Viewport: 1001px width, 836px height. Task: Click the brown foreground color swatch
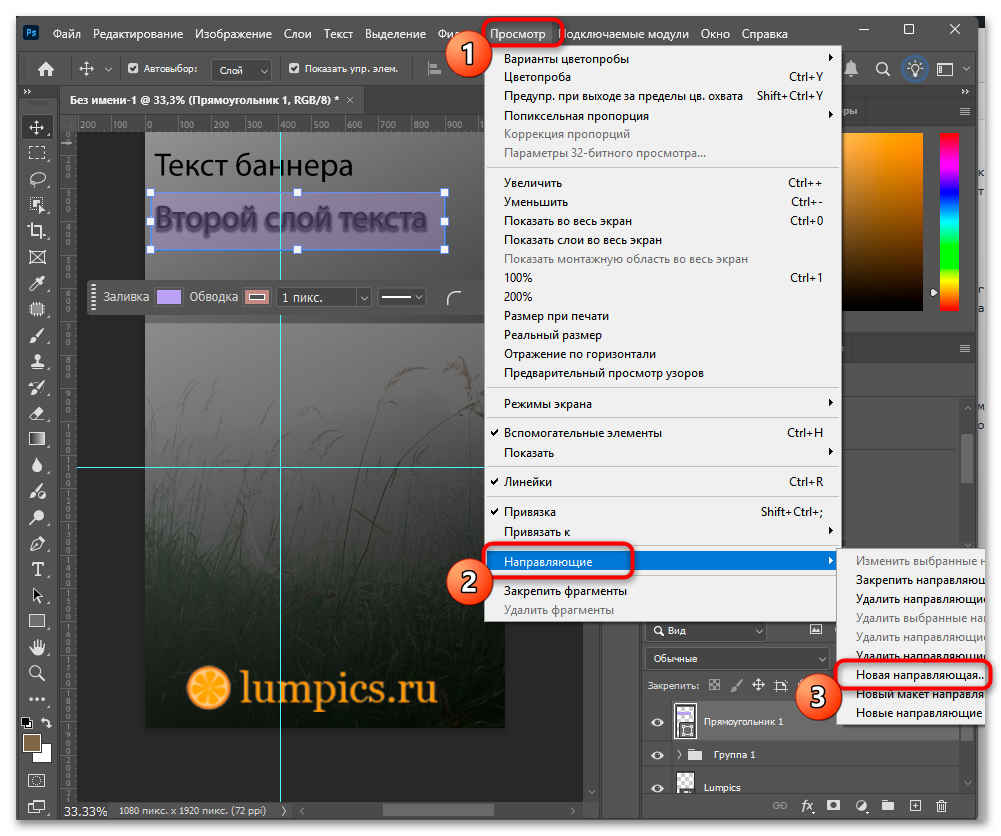point(31,743)
